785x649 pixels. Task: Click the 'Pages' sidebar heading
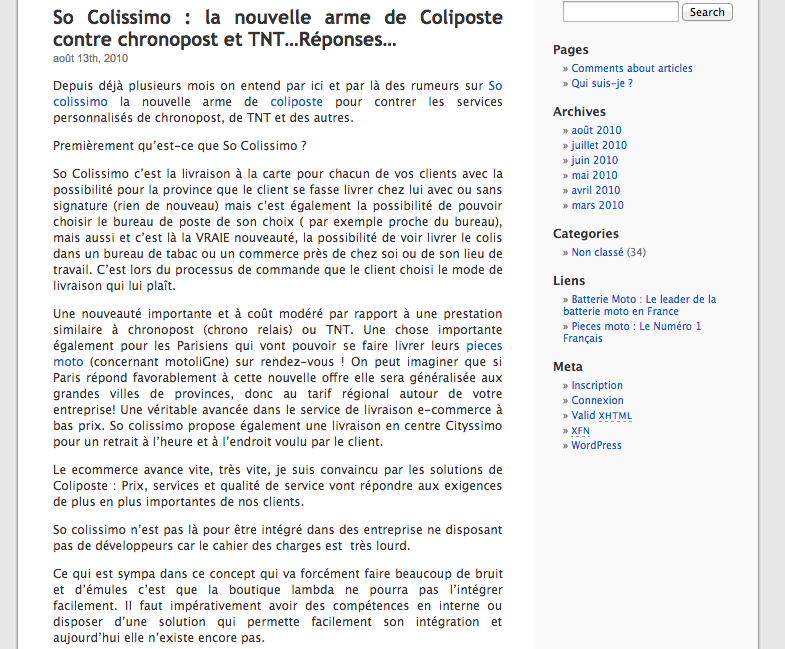pos(571,50)
